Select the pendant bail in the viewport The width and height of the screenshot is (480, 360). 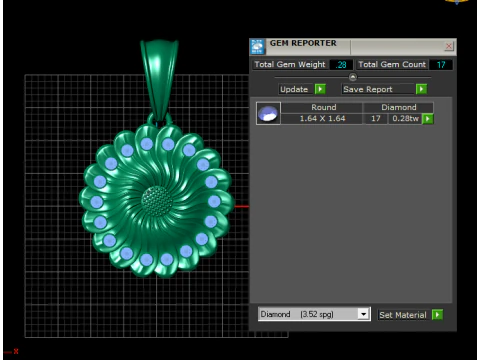point(160,80)
